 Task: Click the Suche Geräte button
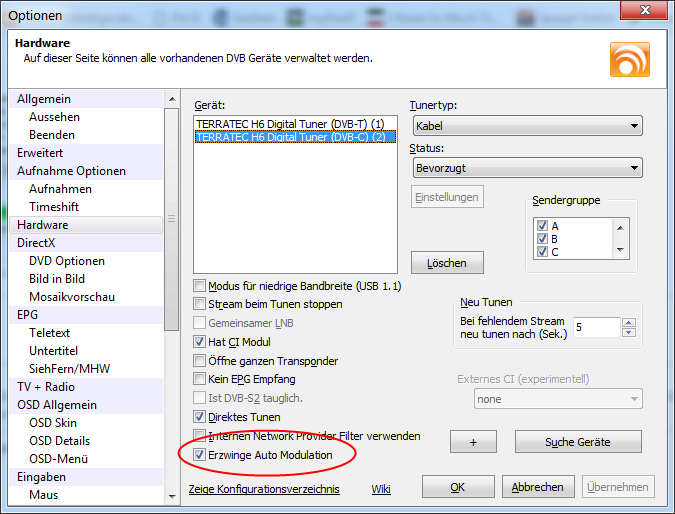click(577, 442)
